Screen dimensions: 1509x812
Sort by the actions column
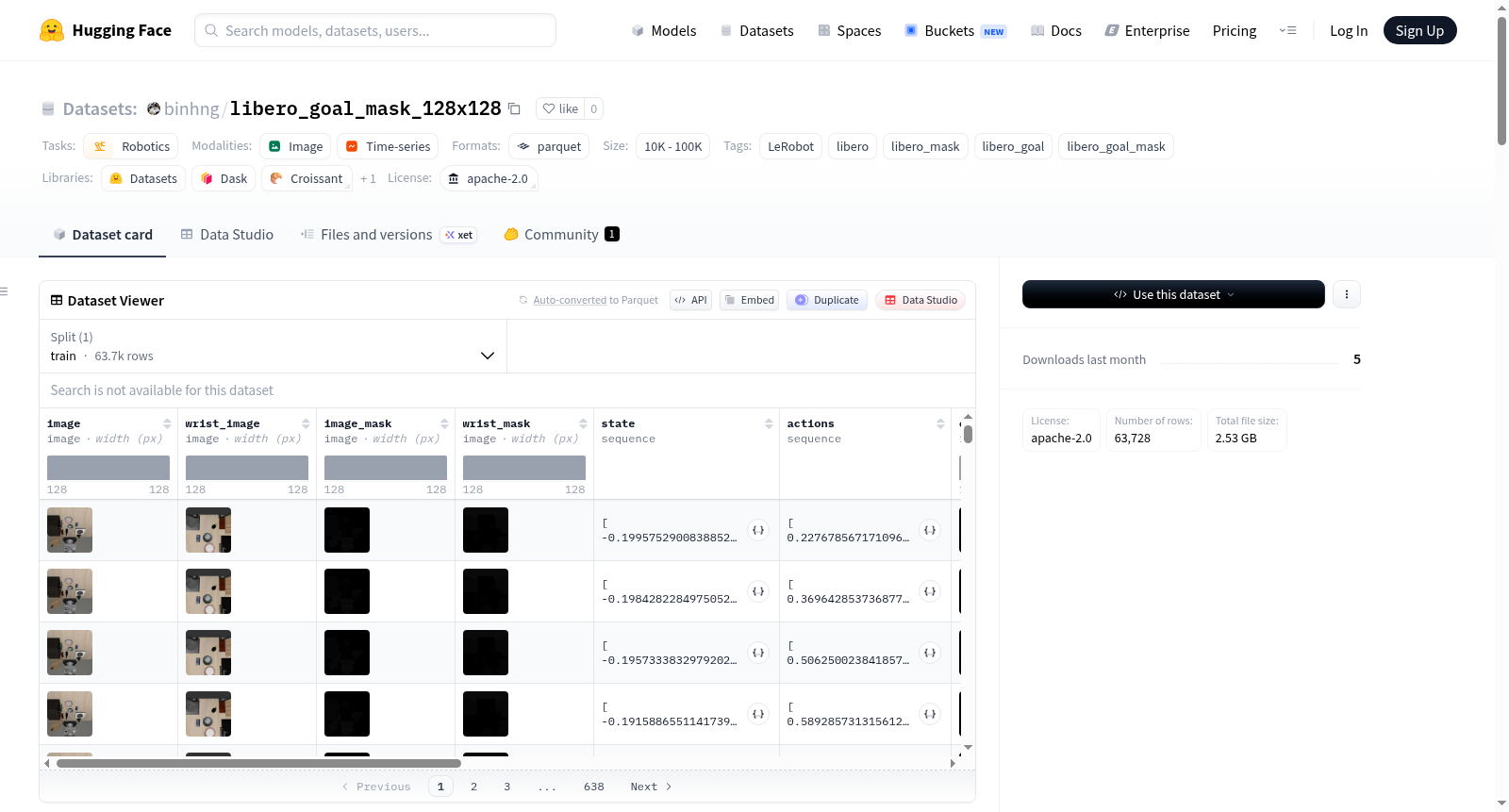(x=940, y=423)
